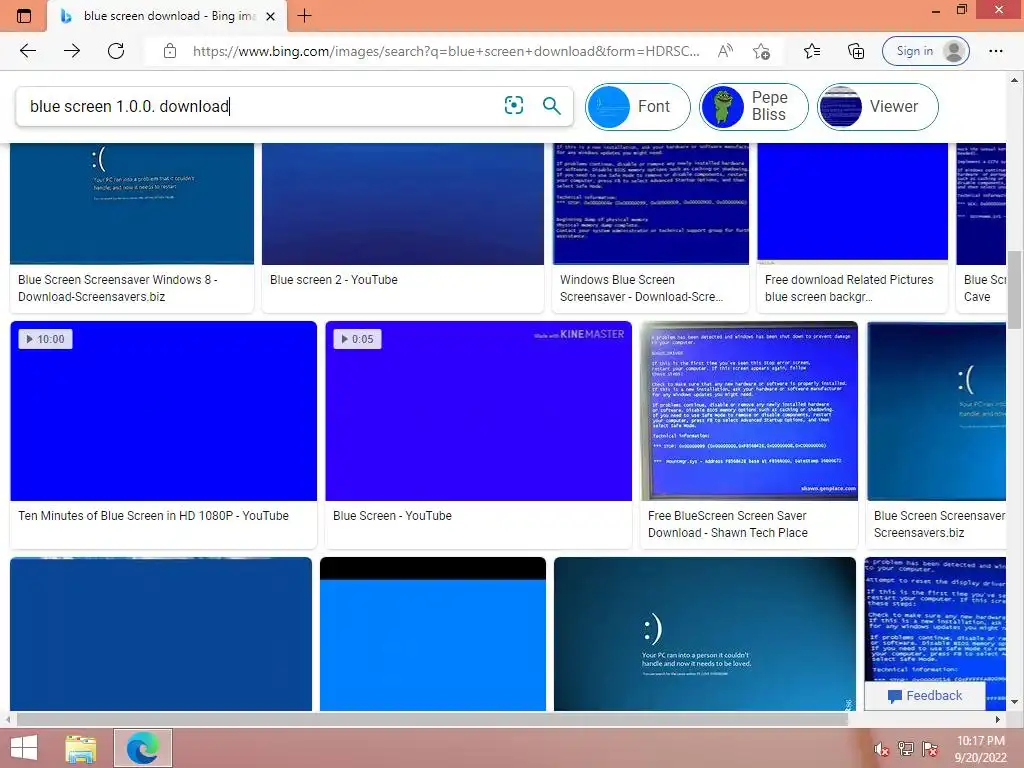Open light blue image with black bar
Viewport: 1024px width, 768px height.
coord(433,633)
